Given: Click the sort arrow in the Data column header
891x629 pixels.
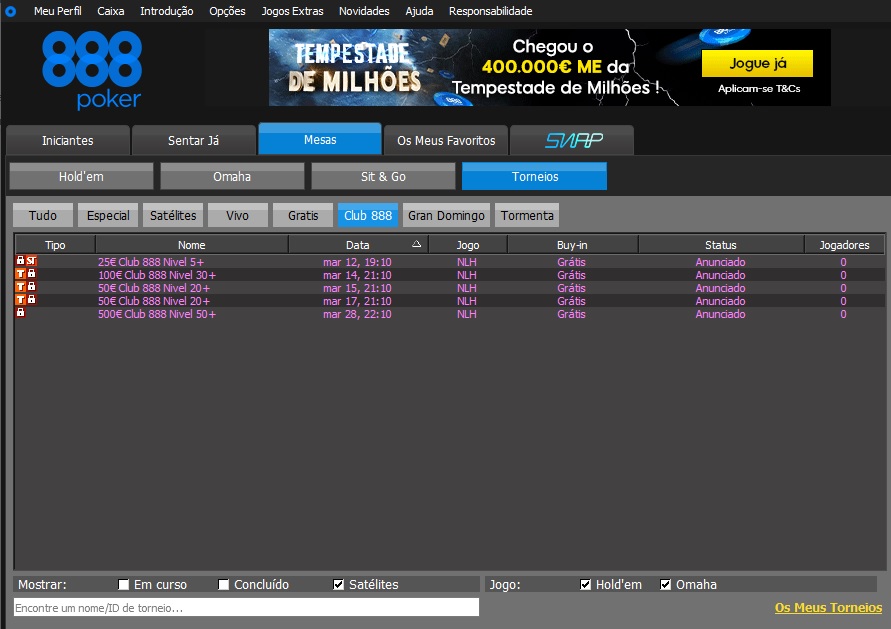Looking at the screenshot, I should point(417,244).
